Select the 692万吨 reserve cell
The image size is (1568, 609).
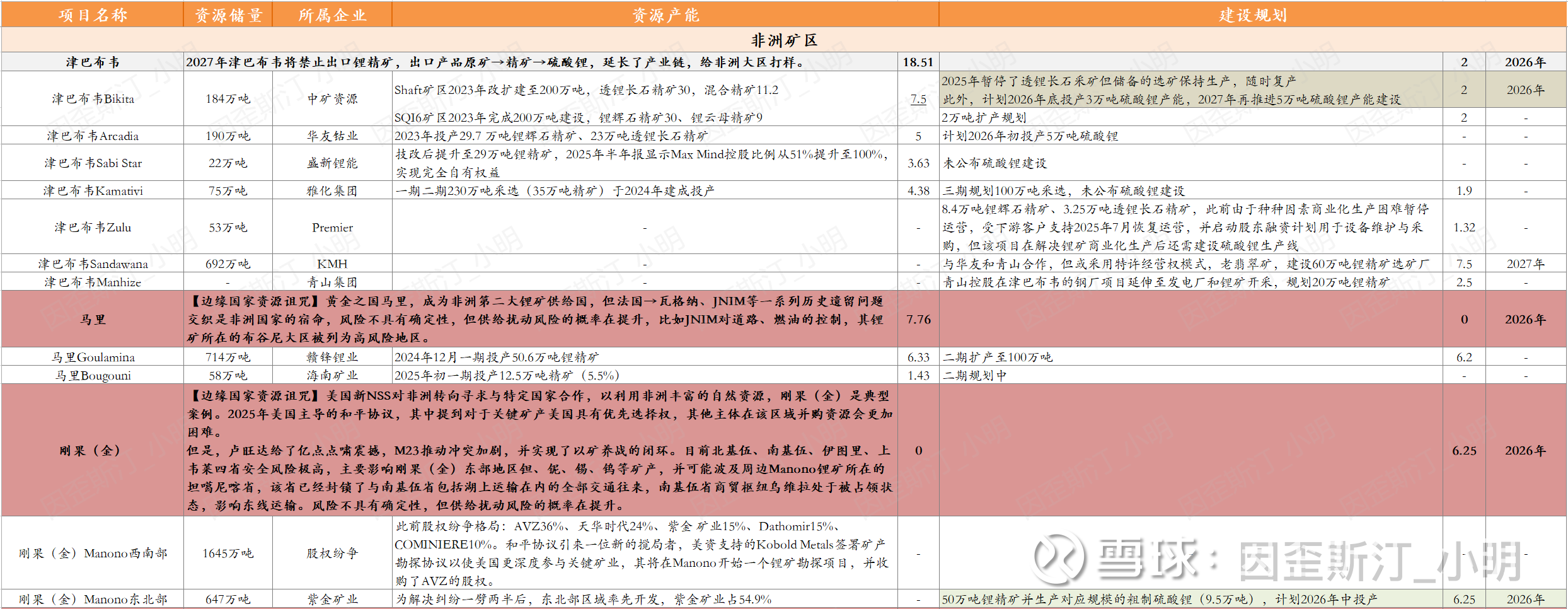point(228,264)
